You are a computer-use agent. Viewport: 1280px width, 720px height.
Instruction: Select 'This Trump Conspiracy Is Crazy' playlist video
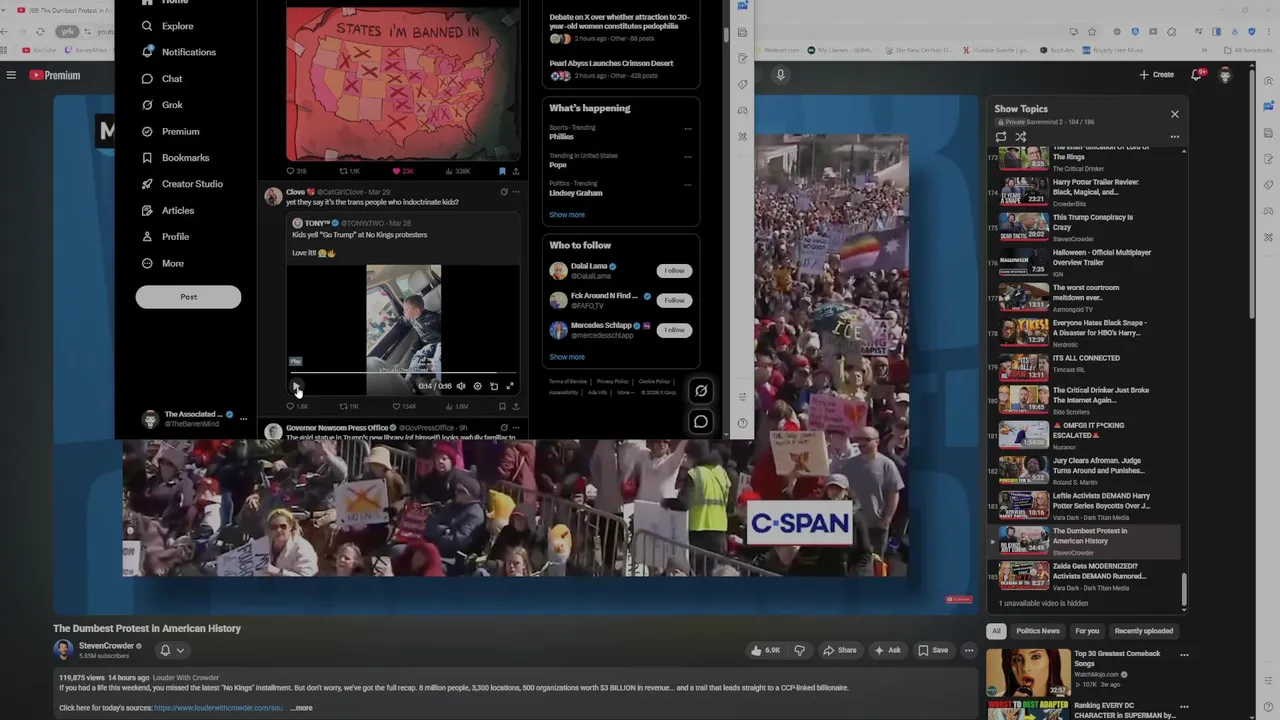coord(1083,227)
